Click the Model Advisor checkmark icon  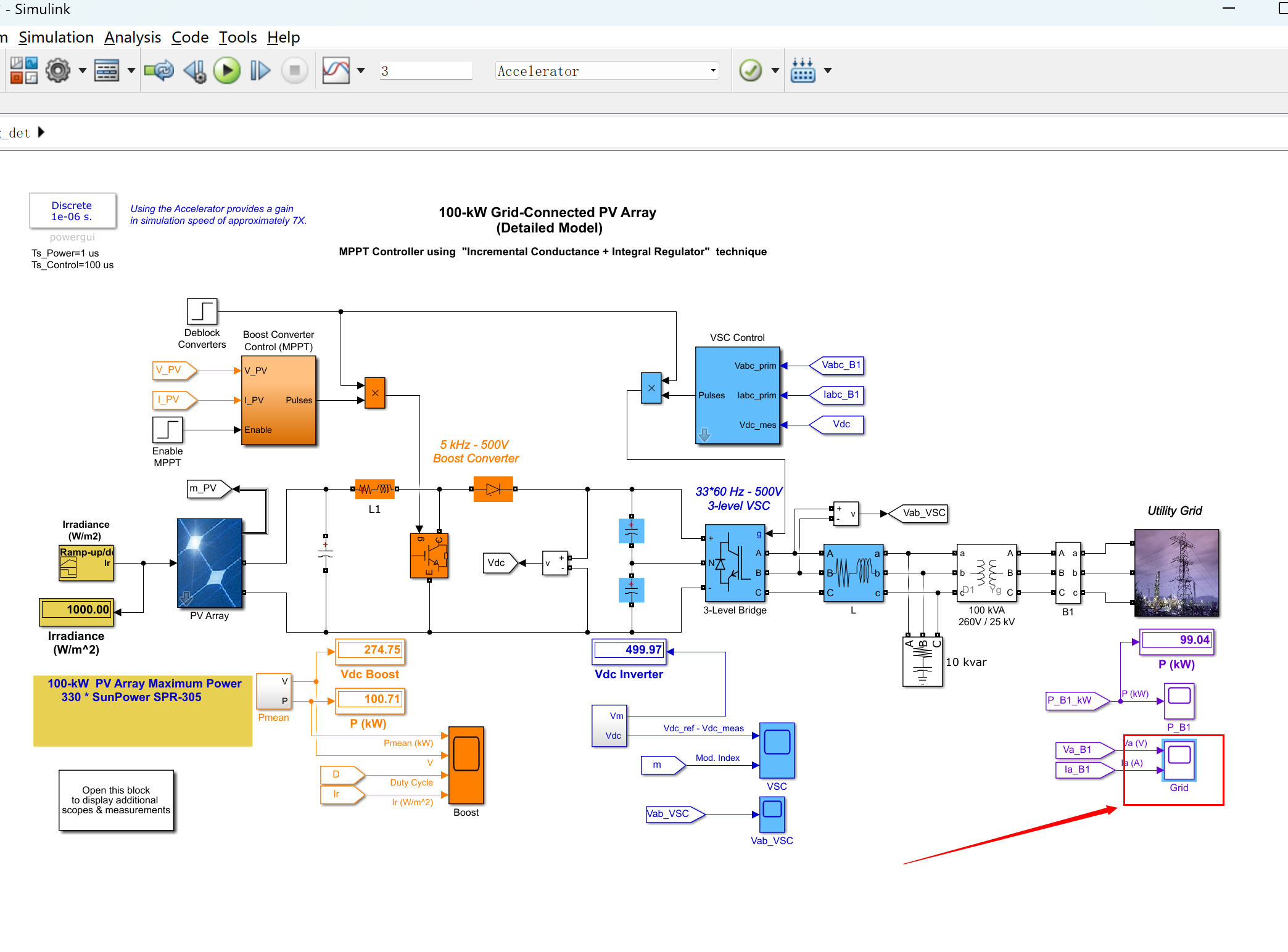click(751, 71)
